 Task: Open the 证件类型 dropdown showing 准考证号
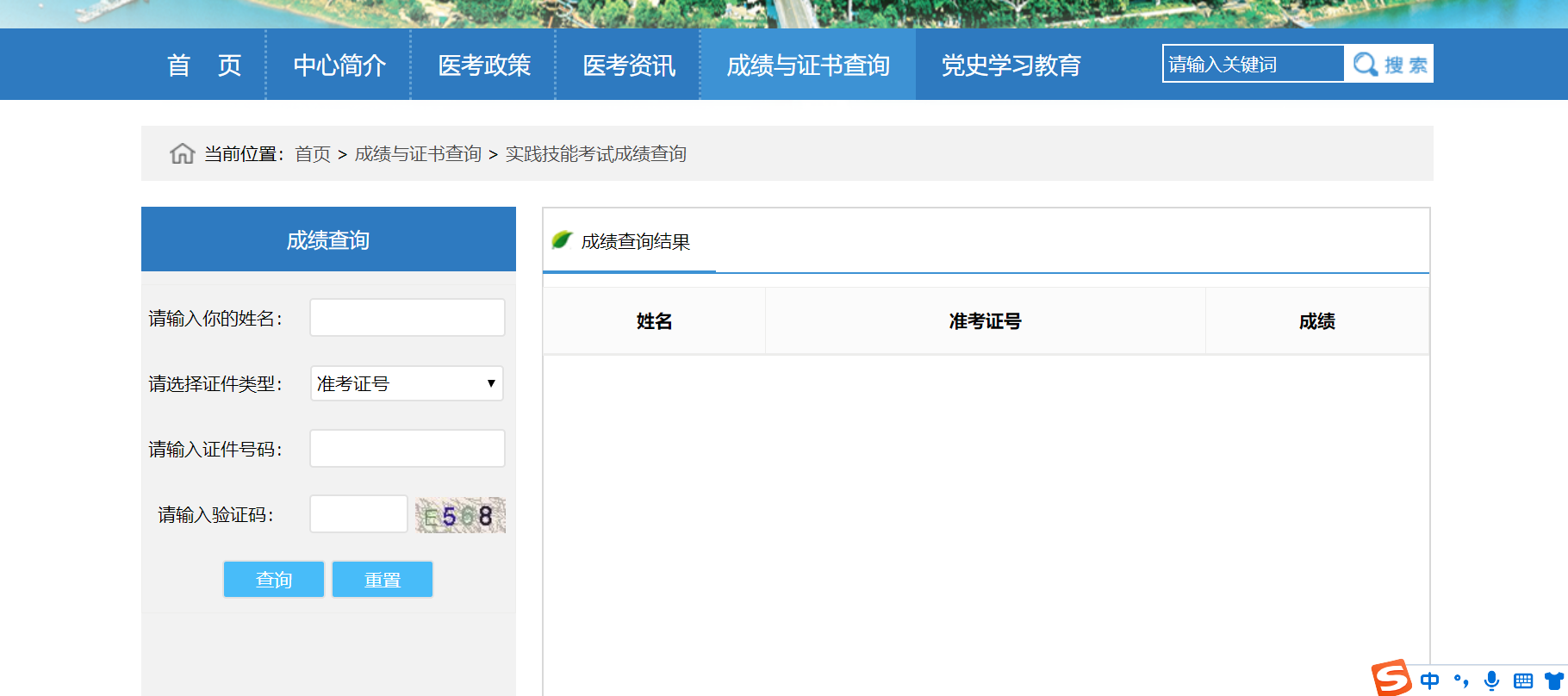coord(407,383)
